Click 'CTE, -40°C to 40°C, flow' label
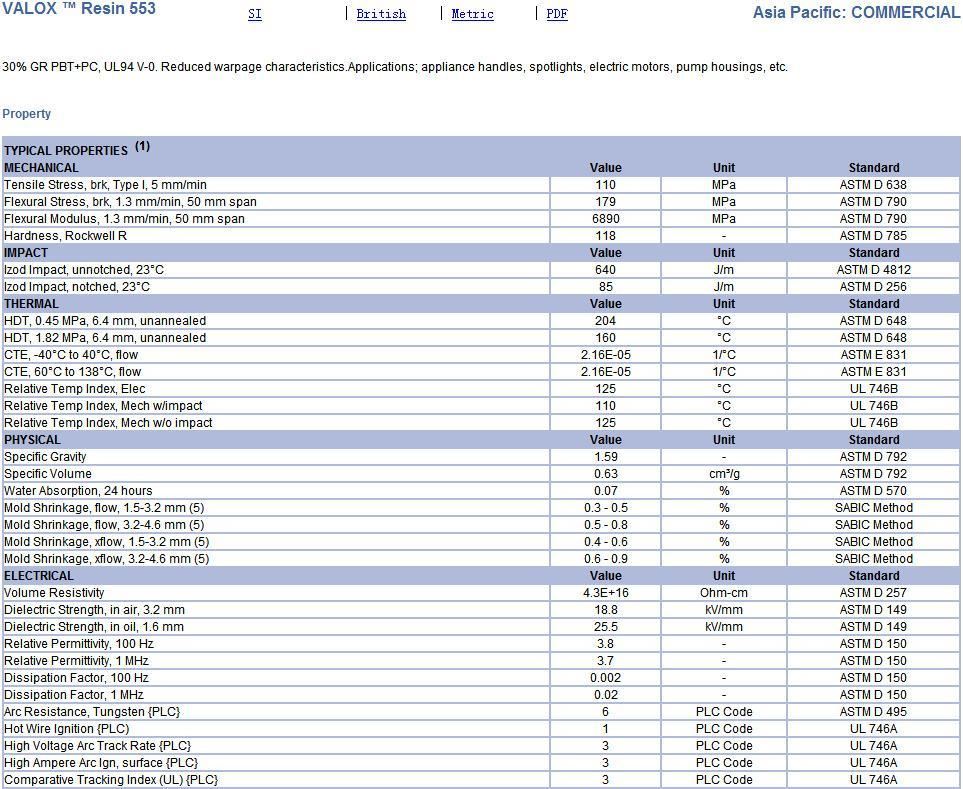This screenshot has height=789, width=963. coord(71,355)
